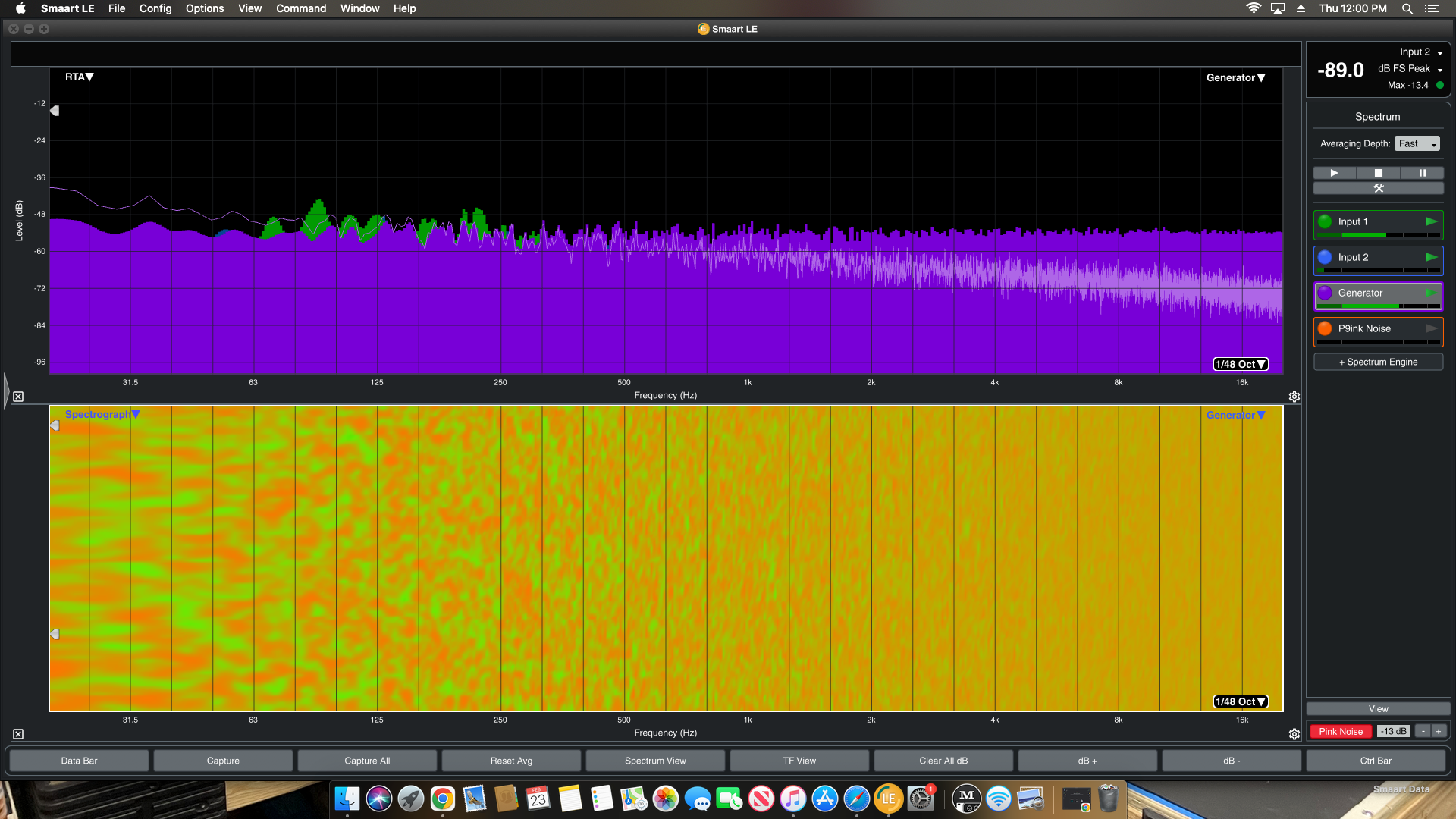Click the RTA upper level threshold marker
This screenshot has width=1456, height=819.
point(55,111)
